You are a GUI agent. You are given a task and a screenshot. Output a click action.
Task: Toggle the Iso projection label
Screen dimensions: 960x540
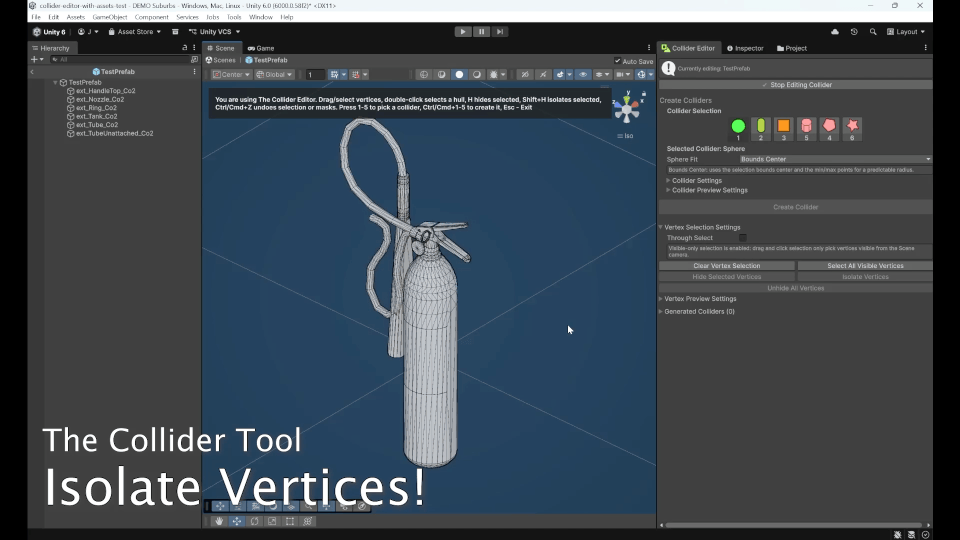pos(626,136)
